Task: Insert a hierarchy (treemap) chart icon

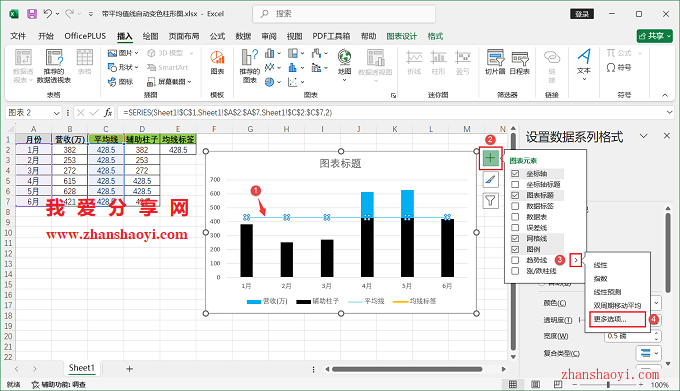Action: point(293,53)
